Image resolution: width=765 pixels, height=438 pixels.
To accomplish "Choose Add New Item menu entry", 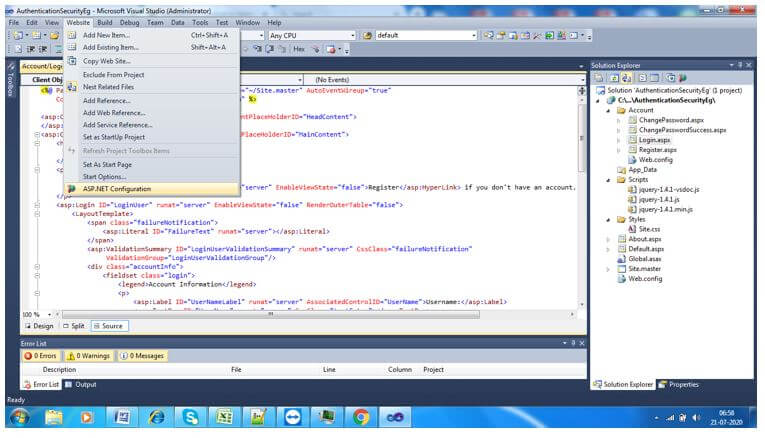I will (x=151, y=35).
